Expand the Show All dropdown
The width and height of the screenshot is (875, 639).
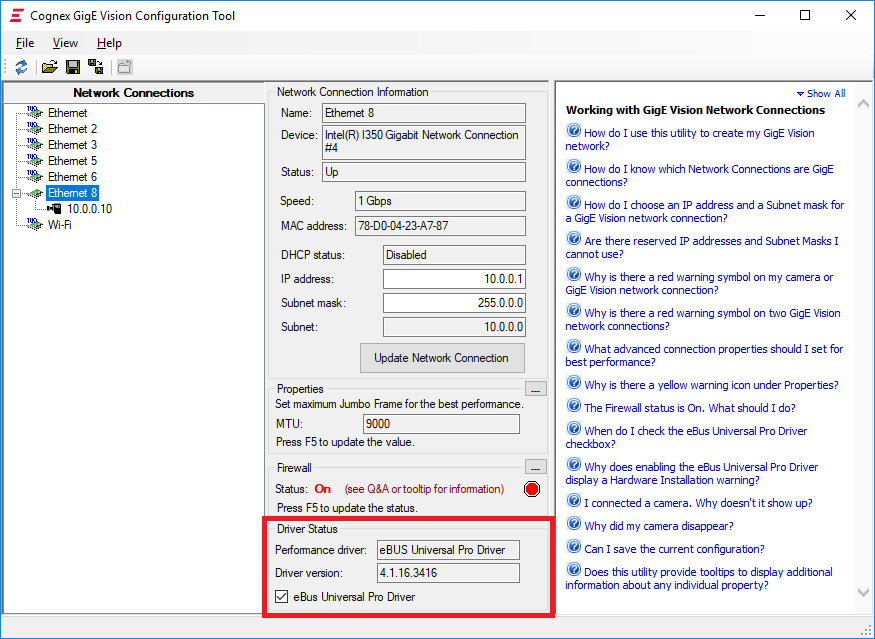click(x=820, y=92)
